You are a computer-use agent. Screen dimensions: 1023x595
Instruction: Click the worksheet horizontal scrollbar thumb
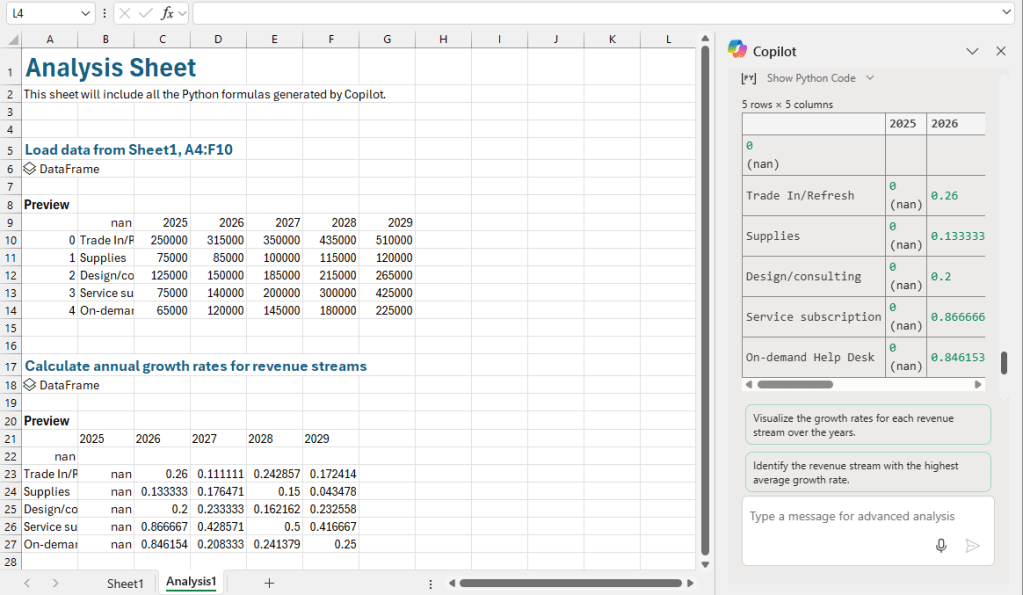click(x=570, y=583)
